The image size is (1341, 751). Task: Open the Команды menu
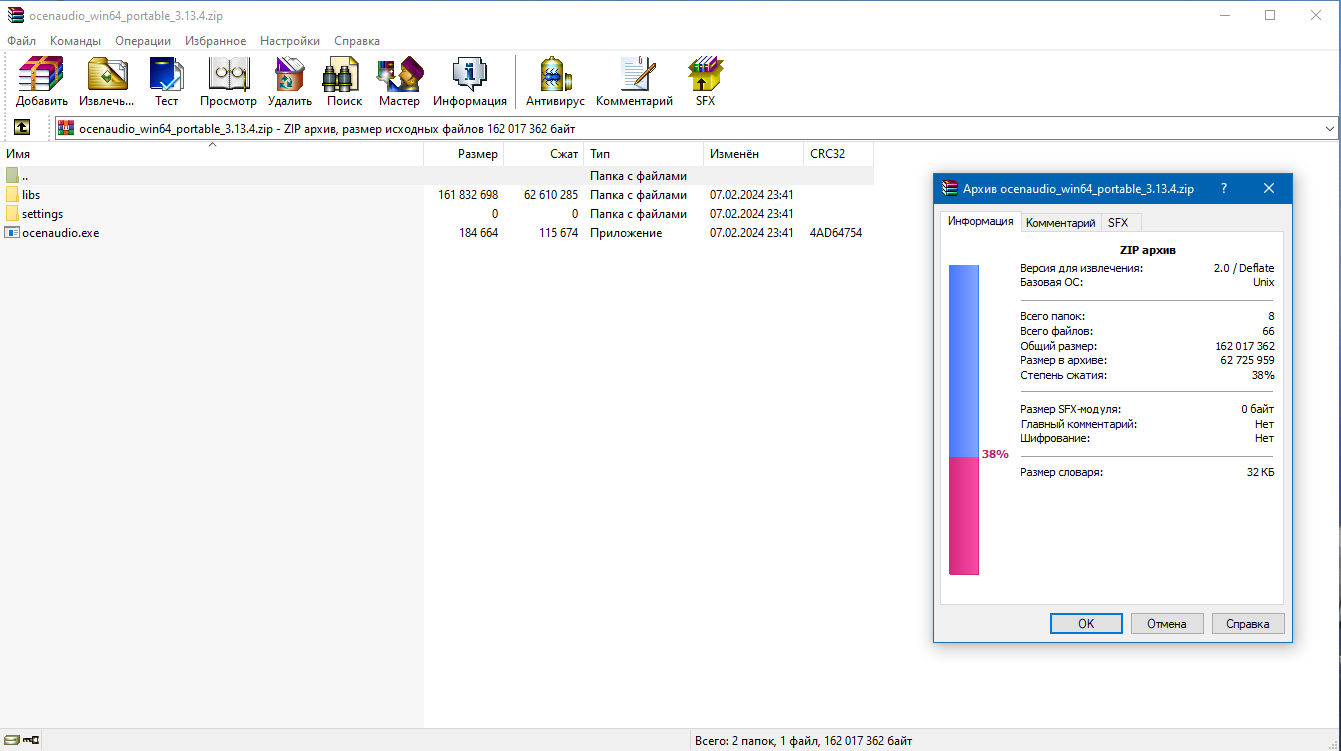[x=75, y=41]
